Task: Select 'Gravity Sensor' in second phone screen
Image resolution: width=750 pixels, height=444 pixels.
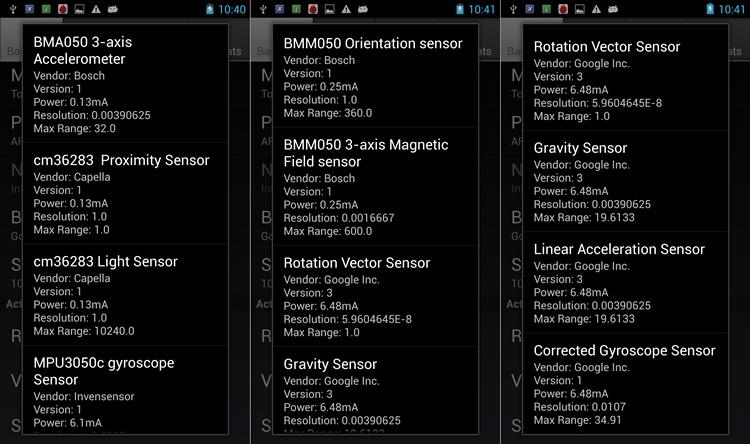Action: point(330,365)
